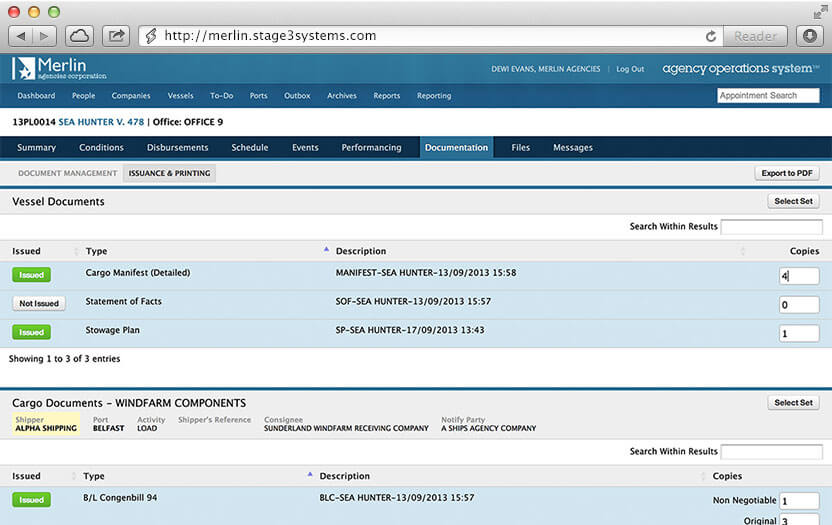Click the Appointment Search field
This screenshot has width=832, height=525.
pos(768,96)
